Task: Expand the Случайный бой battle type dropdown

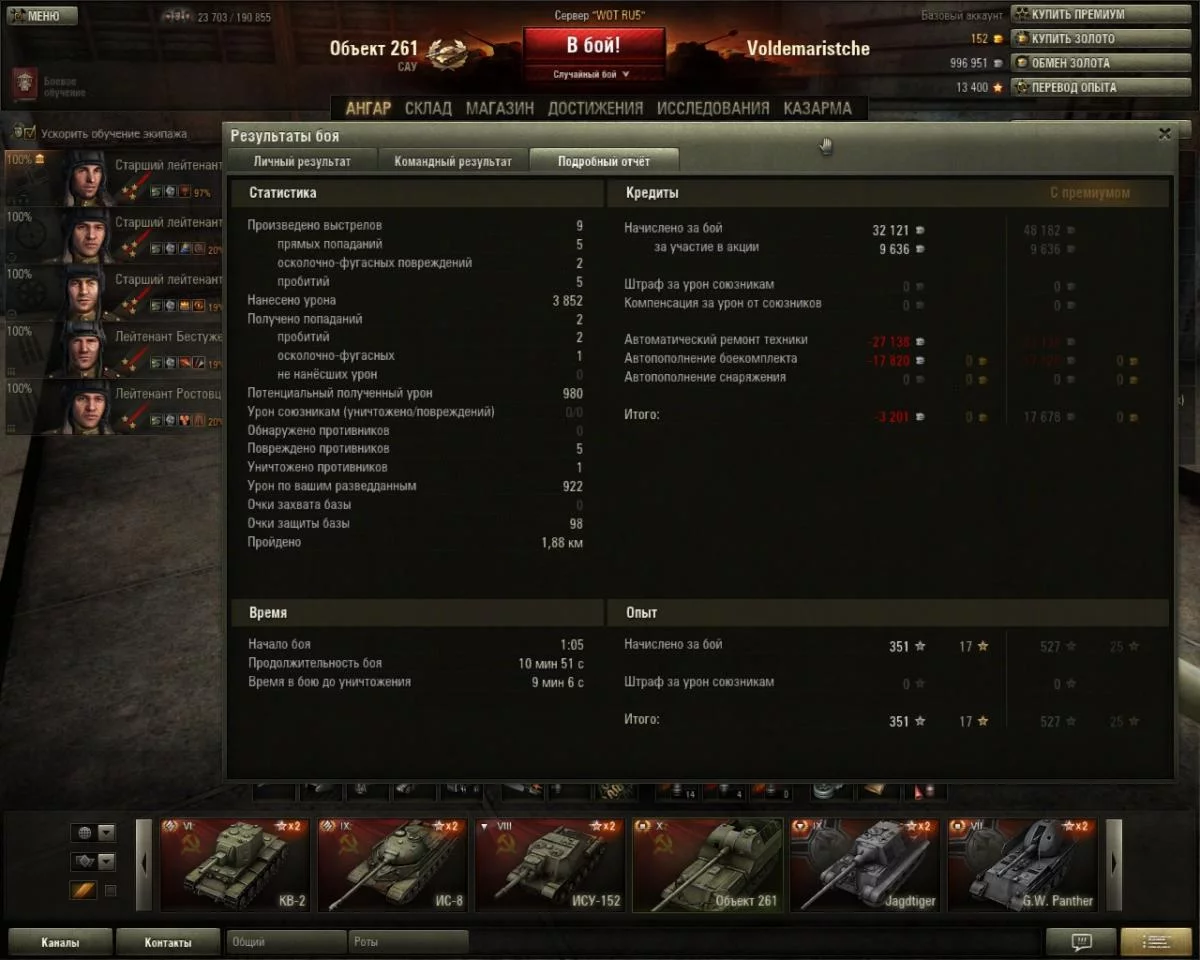Action: [594, 74]
